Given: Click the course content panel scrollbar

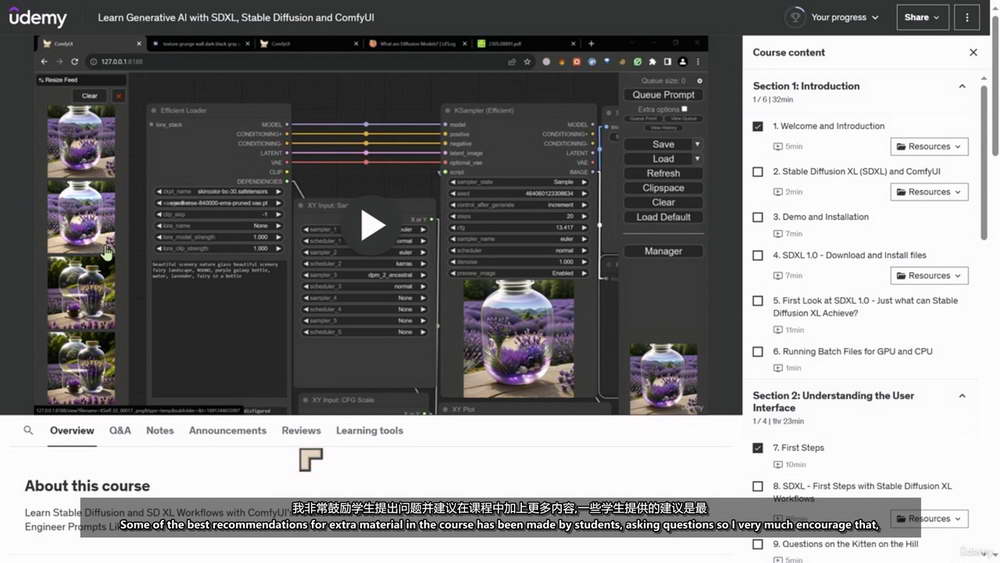Looking at the screenshot, I should tap(984, 163).
